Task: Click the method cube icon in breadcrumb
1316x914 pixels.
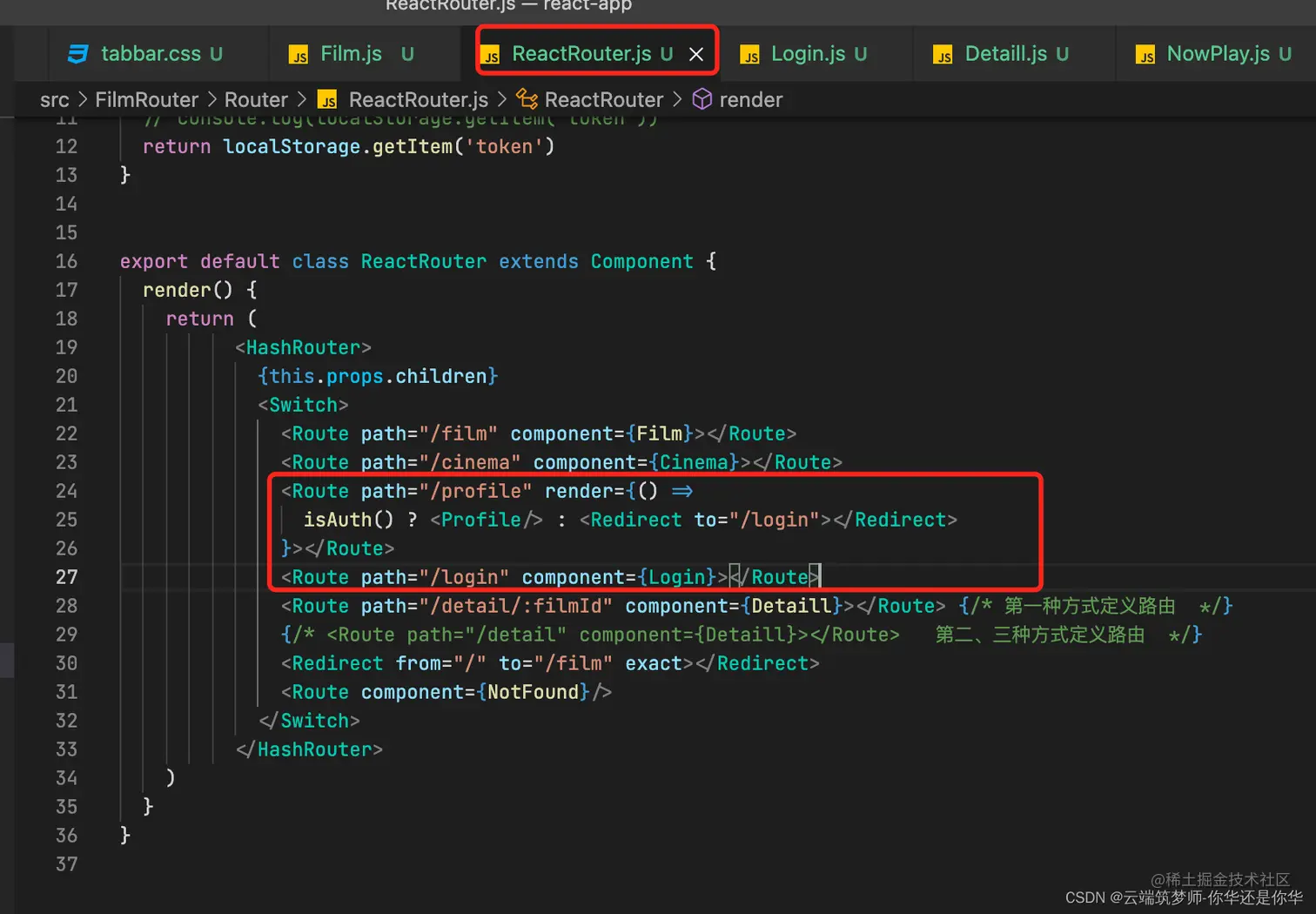Action: click(702, 99)
